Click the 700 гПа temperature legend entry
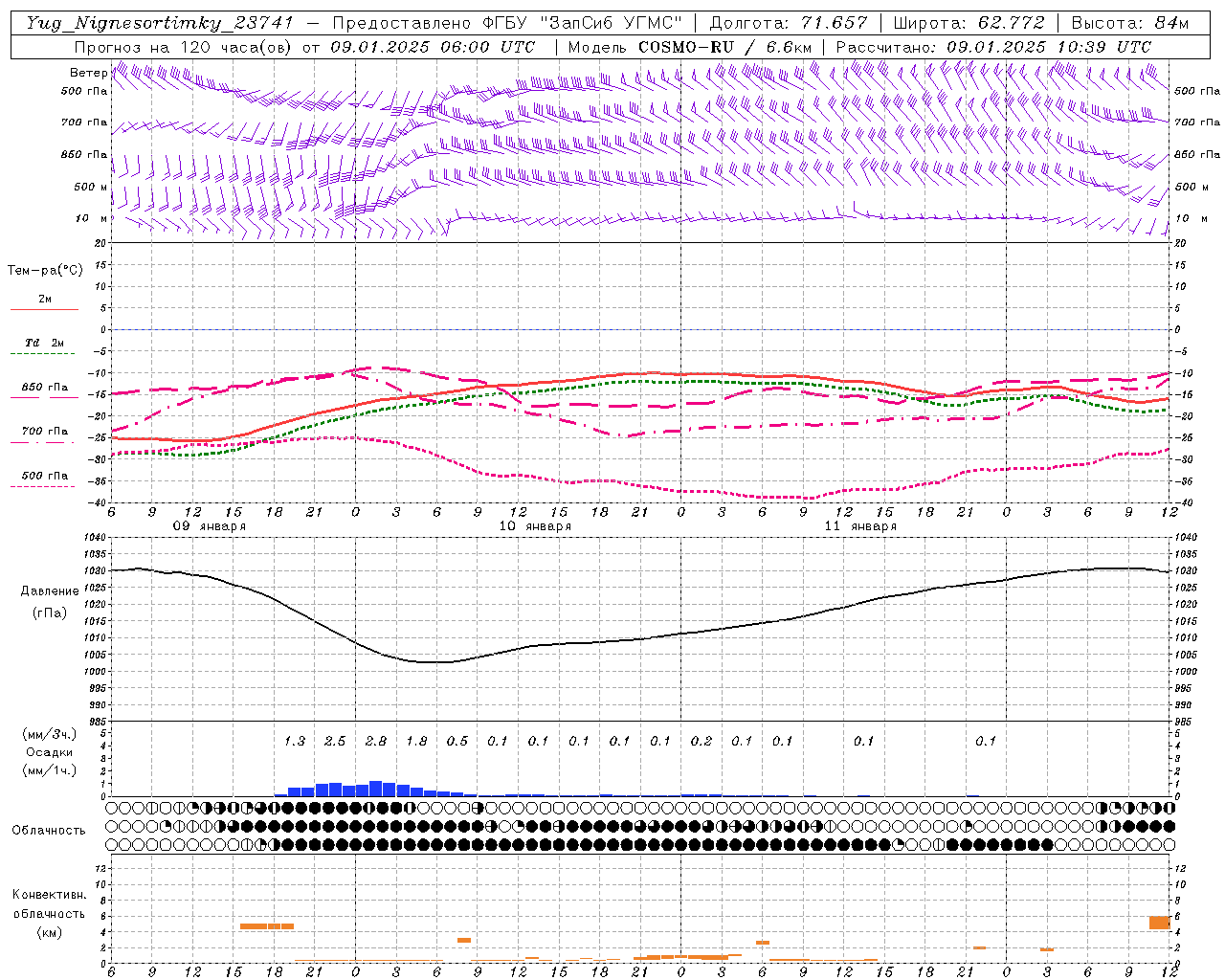Viewport: 1225px width, 980px height. pyautogui.click(x=44, y=432)
